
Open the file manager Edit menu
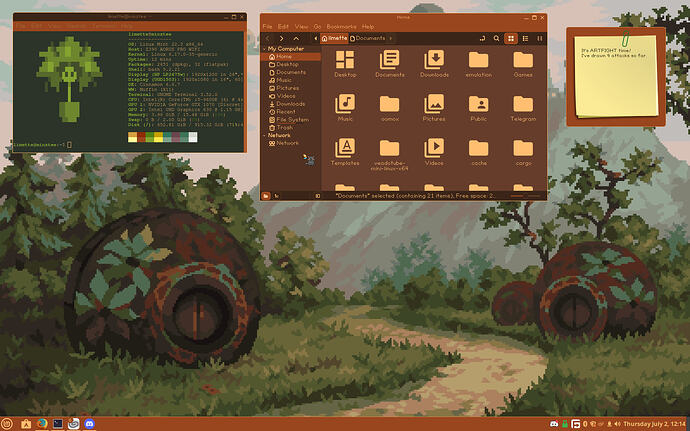(283, 26)
